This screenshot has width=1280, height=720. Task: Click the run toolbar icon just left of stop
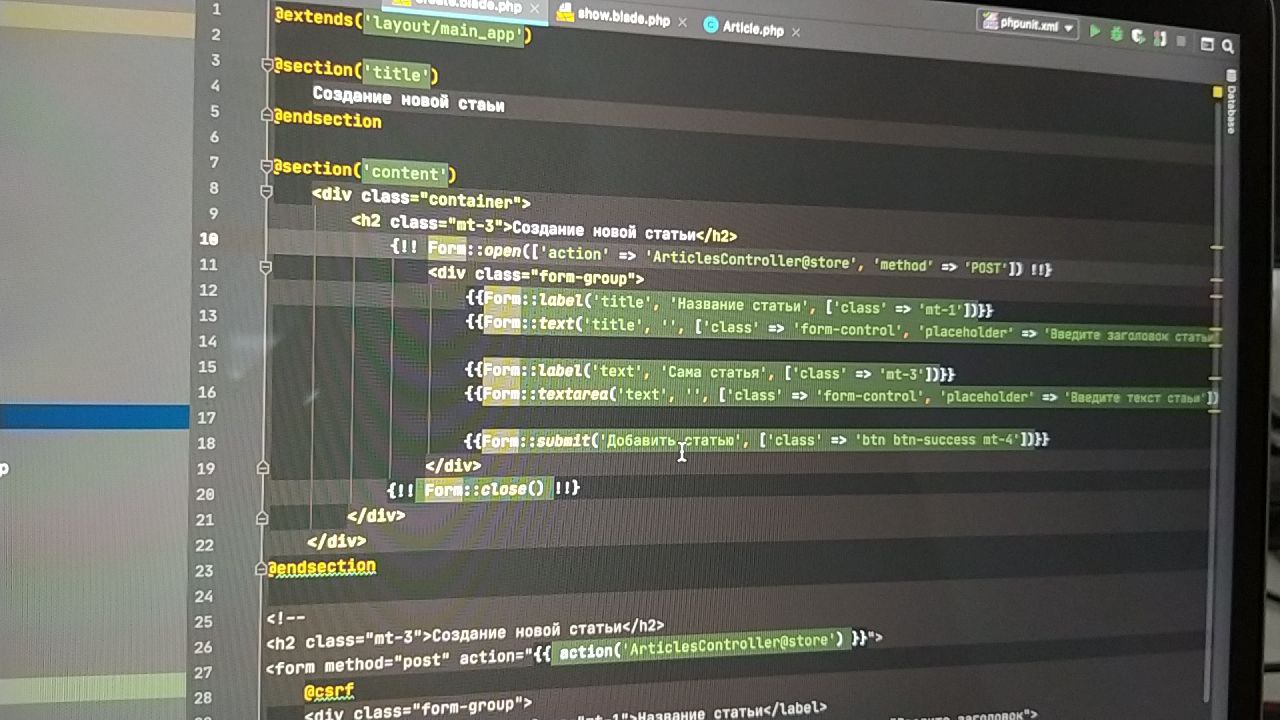coord(1160,38)
